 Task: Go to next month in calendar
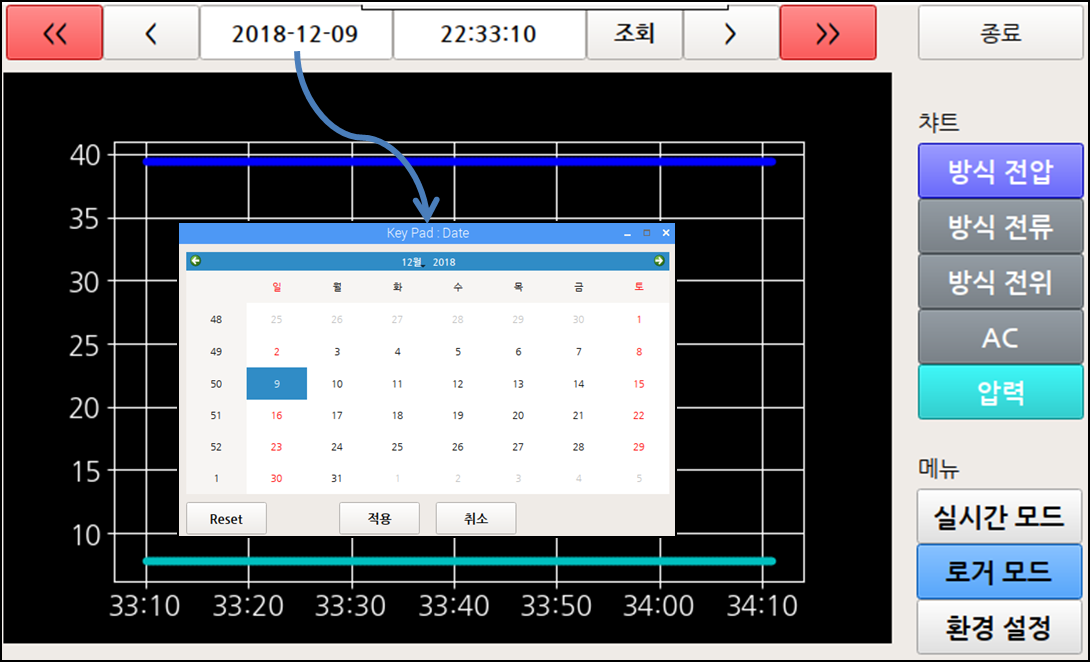point(659,261)
